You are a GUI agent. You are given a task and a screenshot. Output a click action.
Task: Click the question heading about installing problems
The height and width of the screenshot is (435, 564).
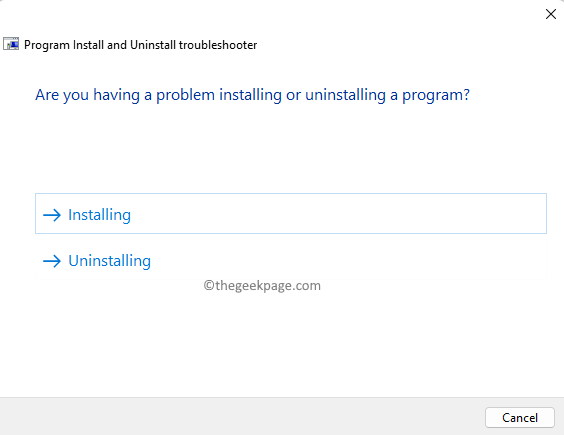(x=252, y=95)
